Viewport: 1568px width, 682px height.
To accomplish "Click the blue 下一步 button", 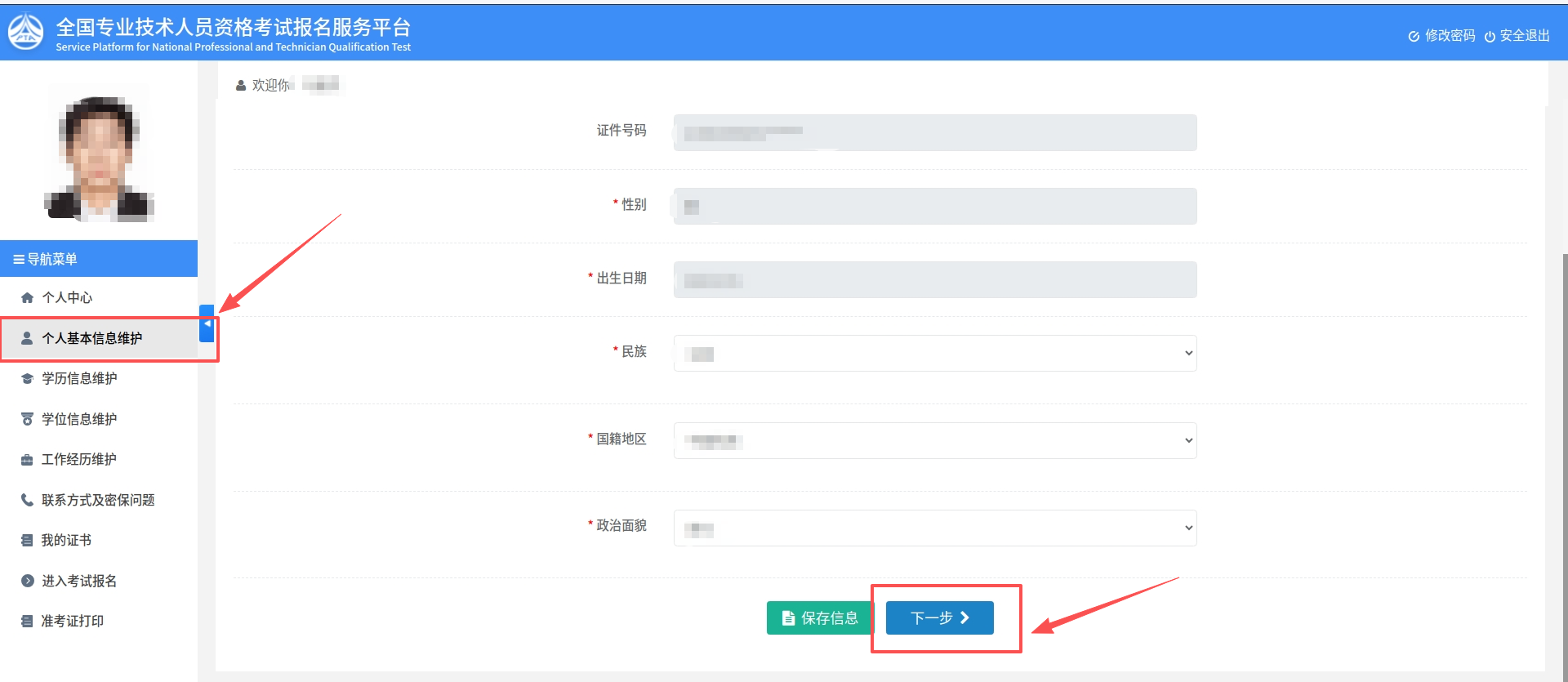I will (x=939, y=618).
